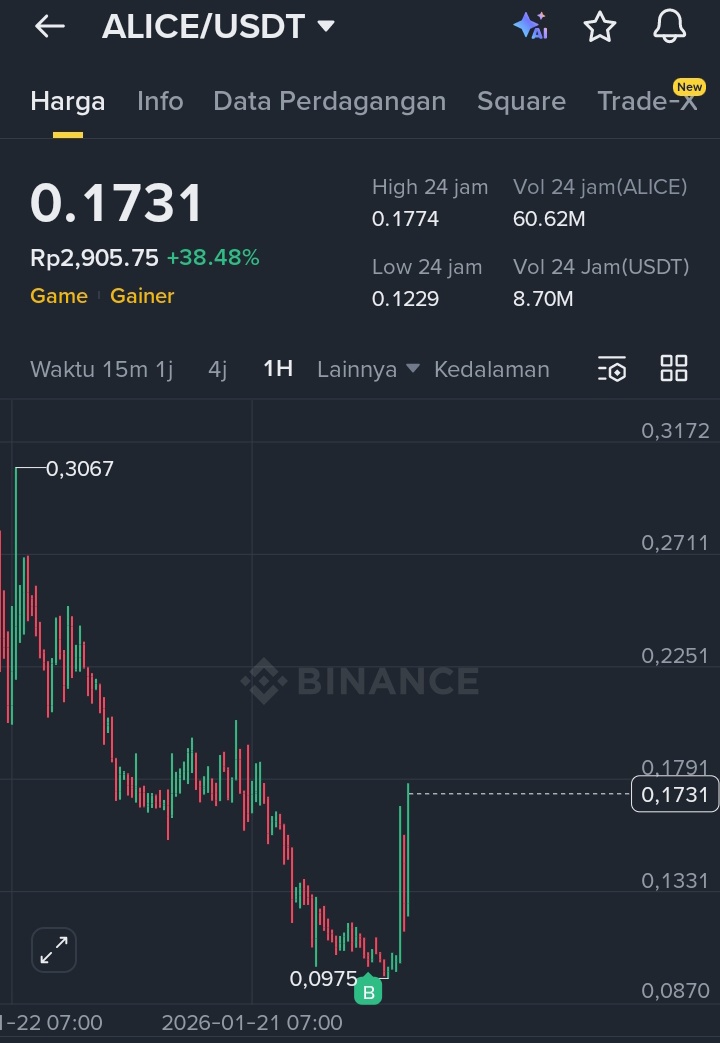This screenshot has height=1043, width=720.
Task: Show the Kedalaman depth chart
Action: point(492,369)
